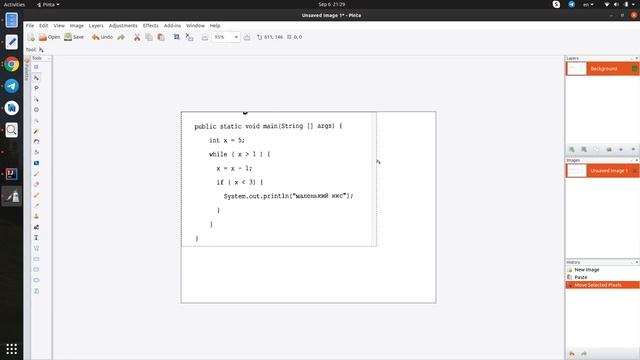Open Activities overview

[x=14, y=4]
